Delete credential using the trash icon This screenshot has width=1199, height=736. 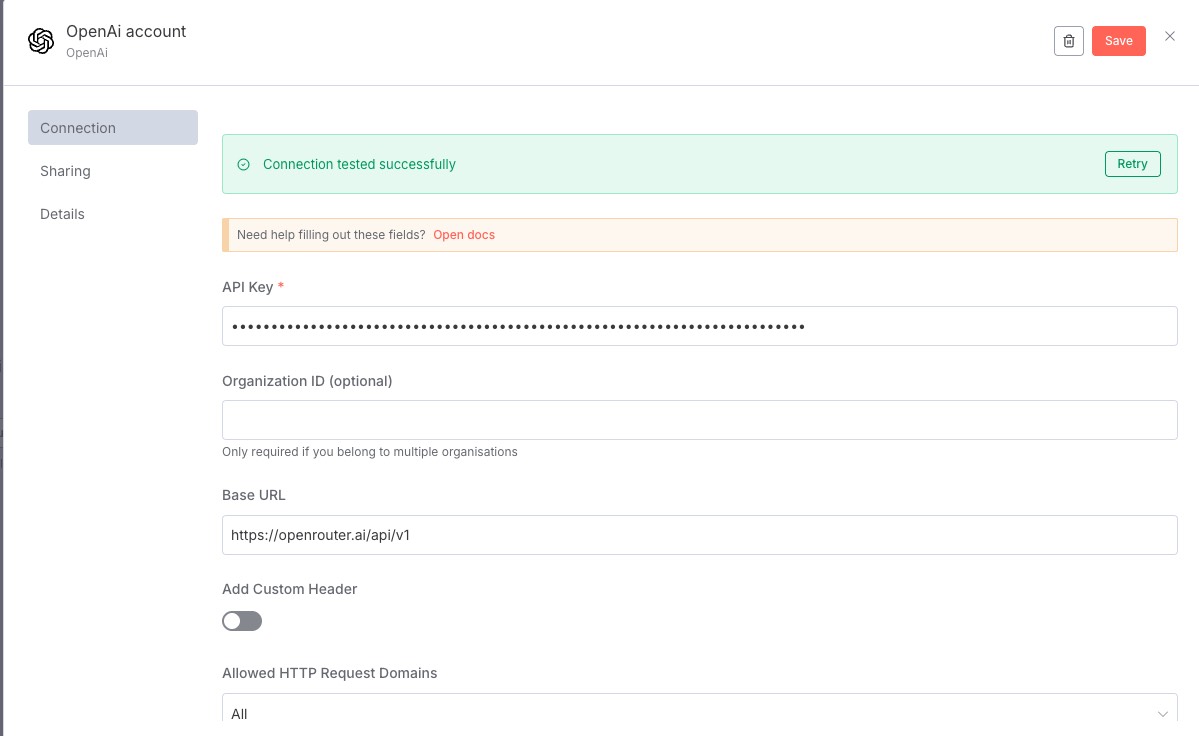pos(1068,41)
